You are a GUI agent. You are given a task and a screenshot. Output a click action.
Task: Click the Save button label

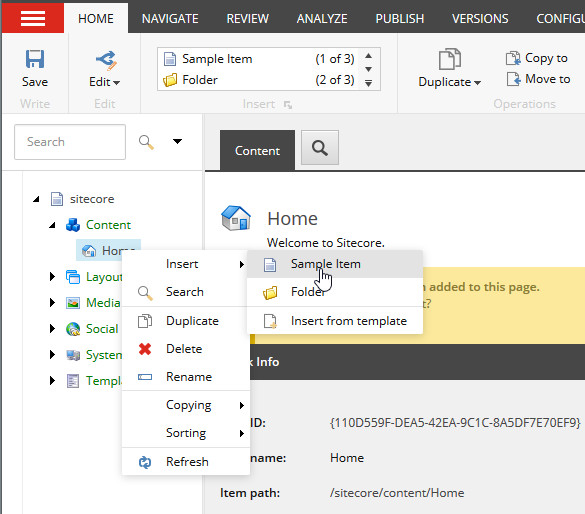(x=35, y=82)
